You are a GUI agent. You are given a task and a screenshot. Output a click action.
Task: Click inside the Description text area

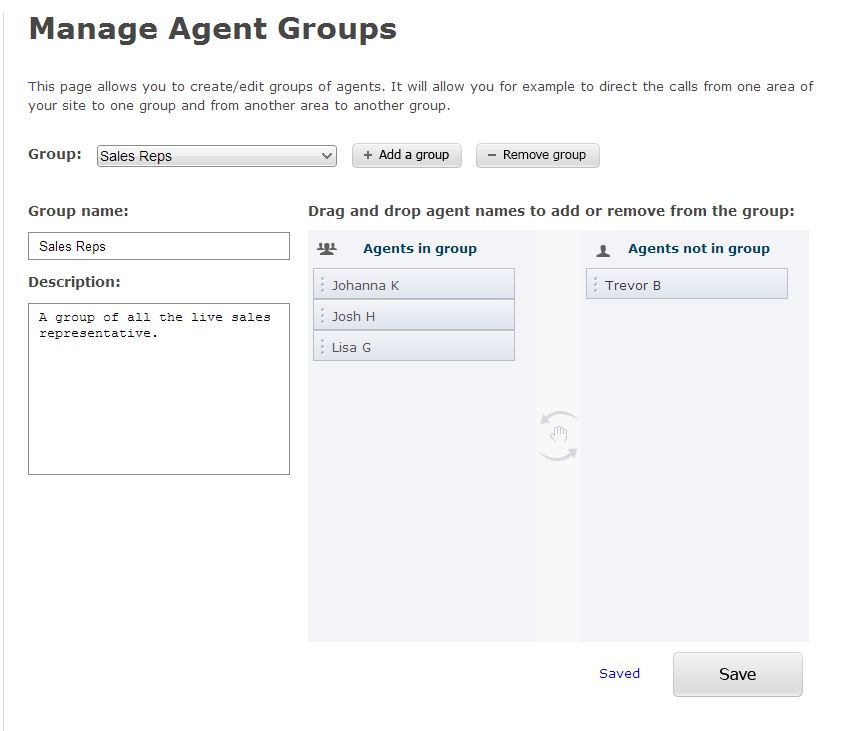(x=159, y=389)
